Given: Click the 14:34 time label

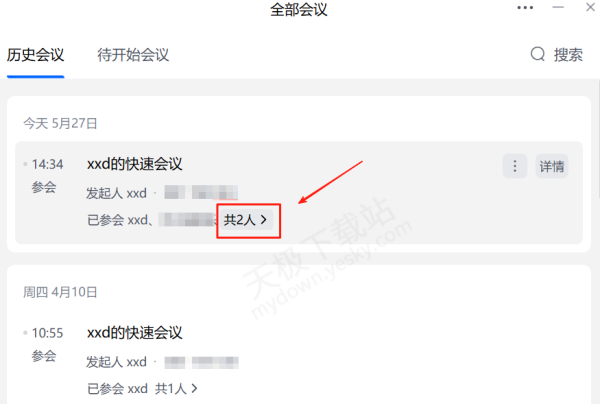Looking at the screenshot, I should [x=47, y=164].
